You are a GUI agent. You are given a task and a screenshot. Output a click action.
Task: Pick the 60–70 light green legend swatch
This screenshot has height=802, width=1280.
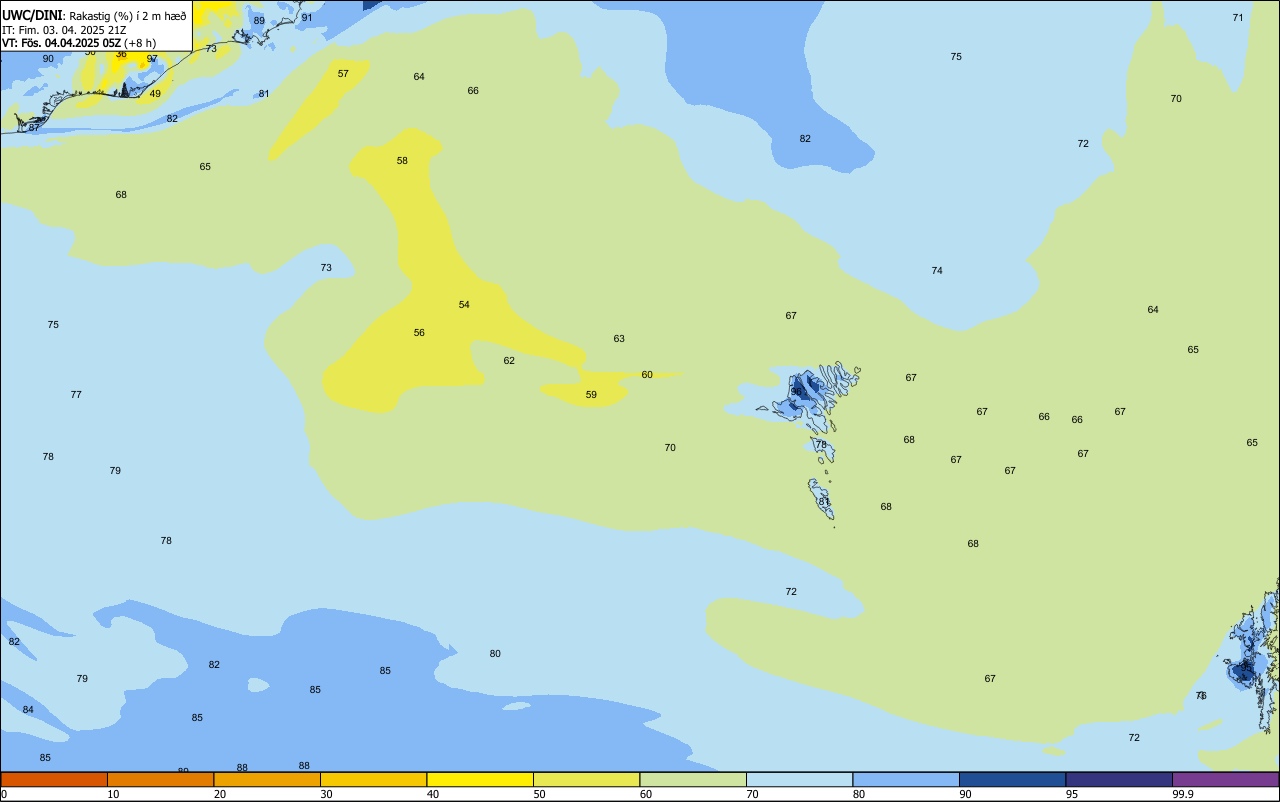click(x=693, y=779)
